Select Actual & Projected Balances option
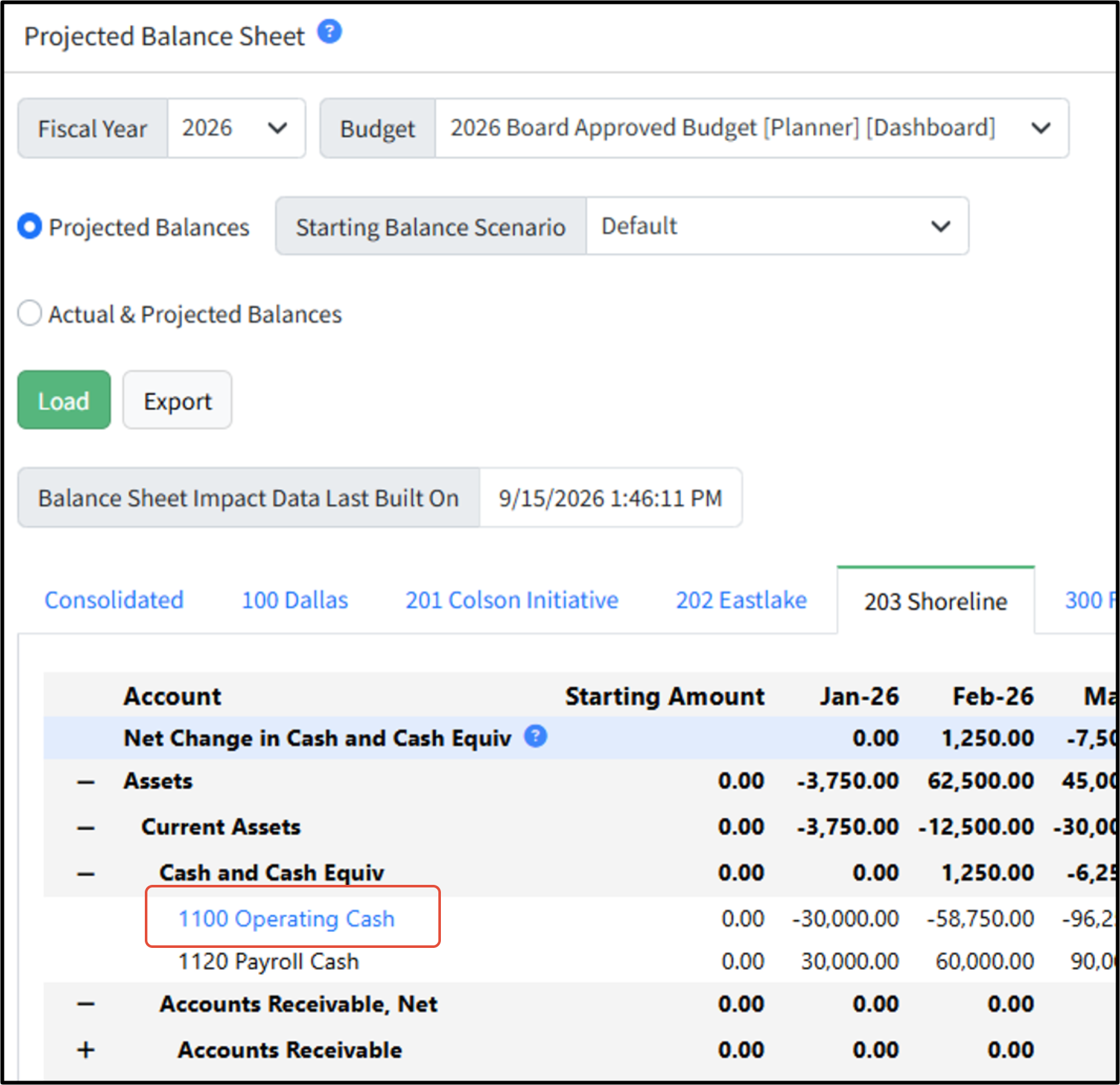 [30, 313]
